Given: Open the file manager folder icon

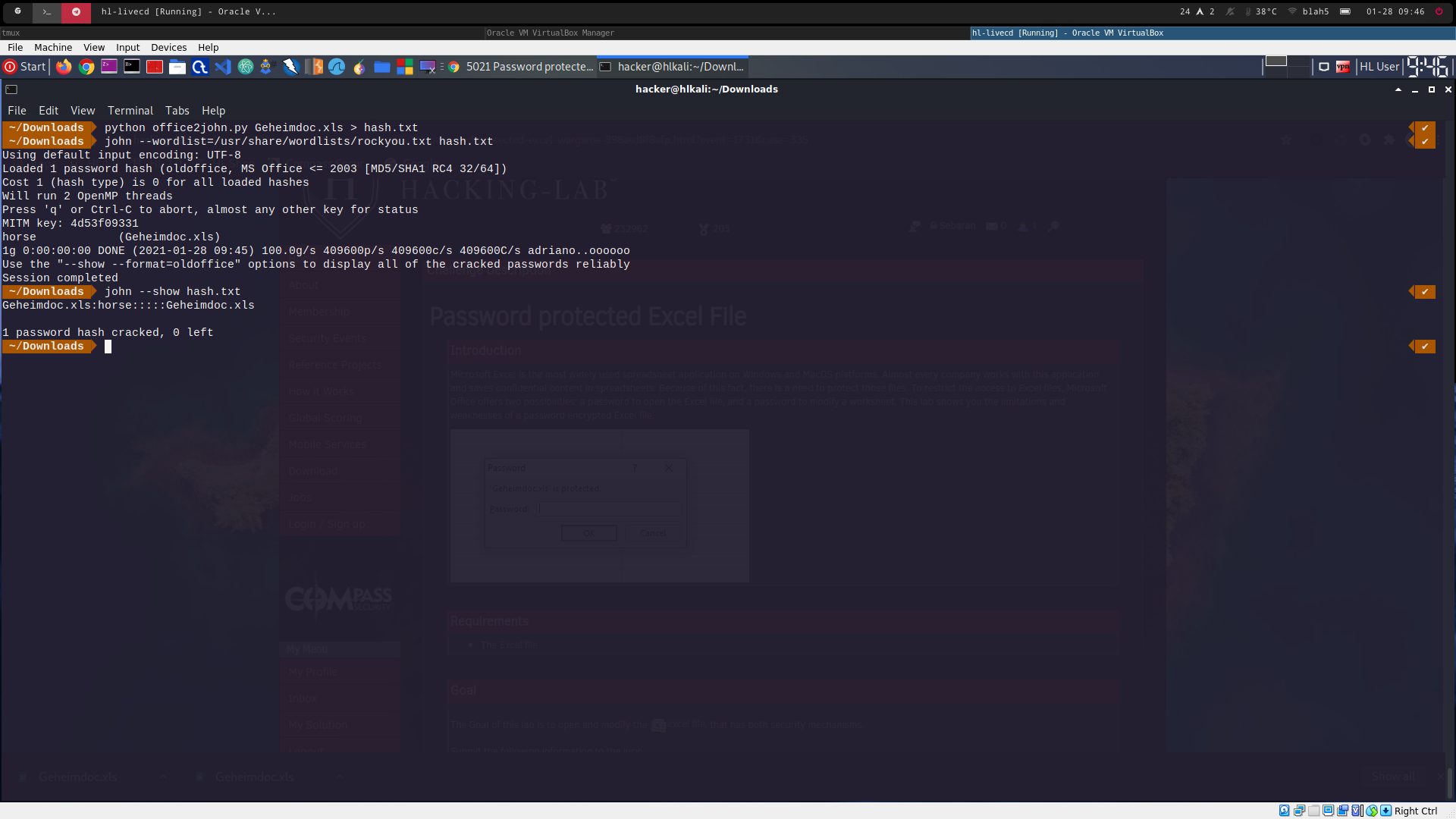Looking at the screenshot, I should click(177, 67).
